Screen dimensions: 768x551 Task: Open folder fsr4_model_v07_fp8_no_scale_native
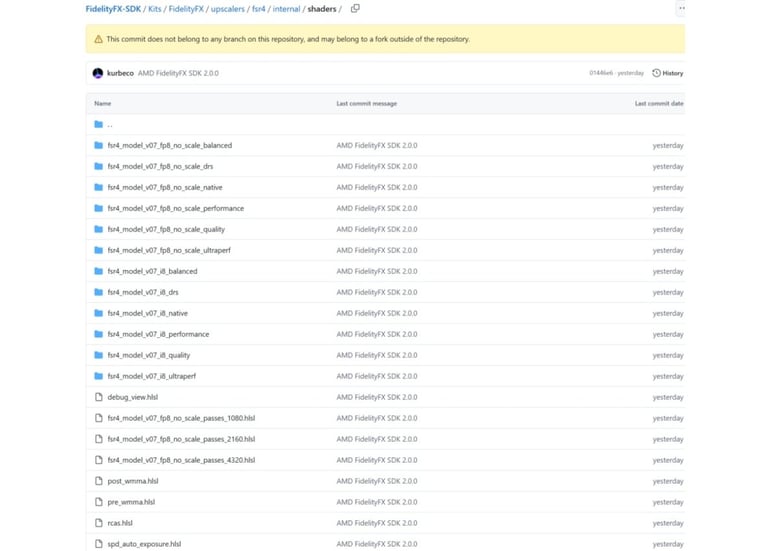pyautogui.click(x=165, y=188)
